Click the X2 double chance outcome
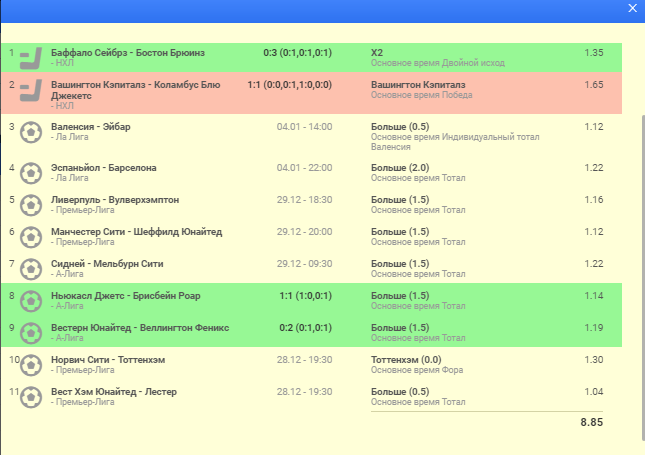 tap(377, 51)
